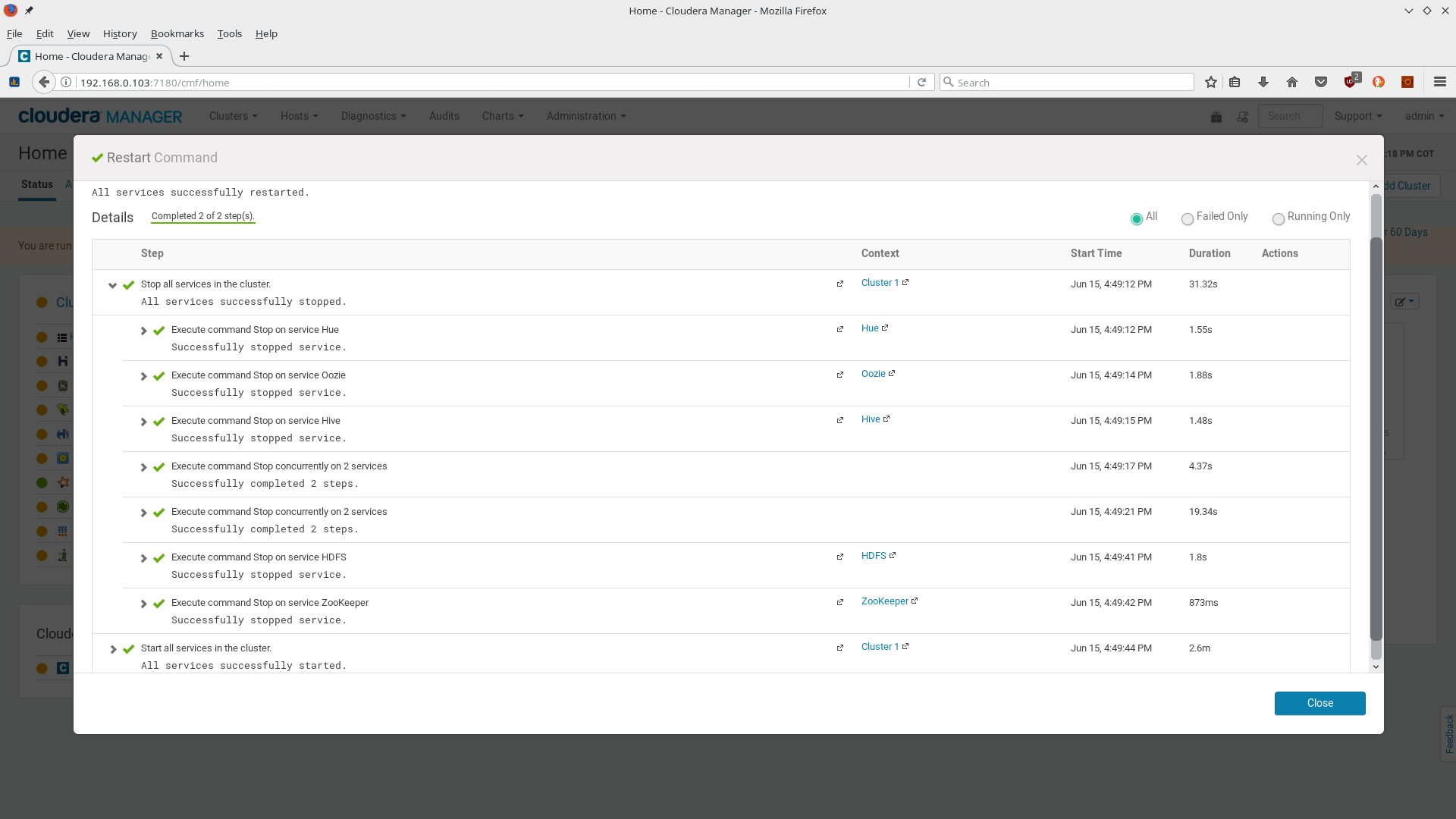Viewport: 1456px width, 819px height.
Task: Focus URL address bar
Action: 493,82
